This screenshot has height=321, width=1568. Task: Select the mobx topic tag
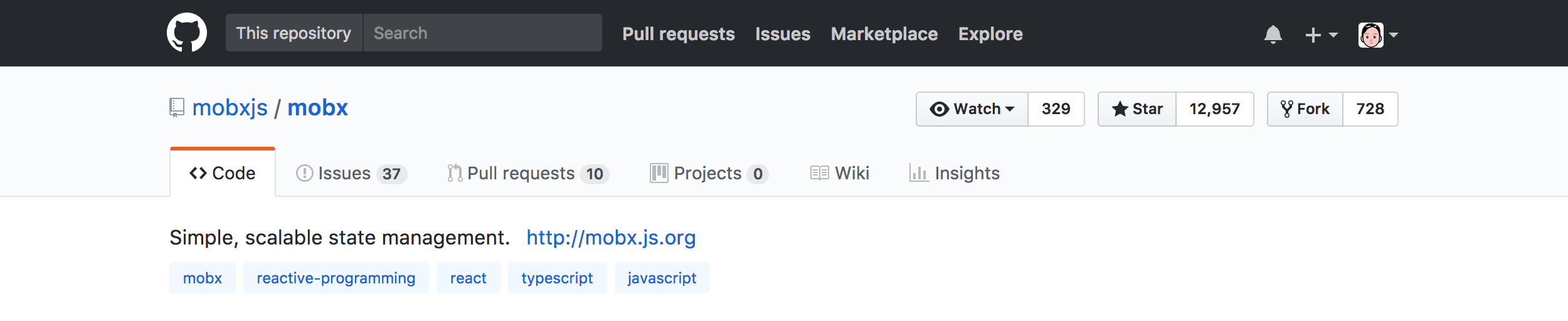[x=203, y=278]
